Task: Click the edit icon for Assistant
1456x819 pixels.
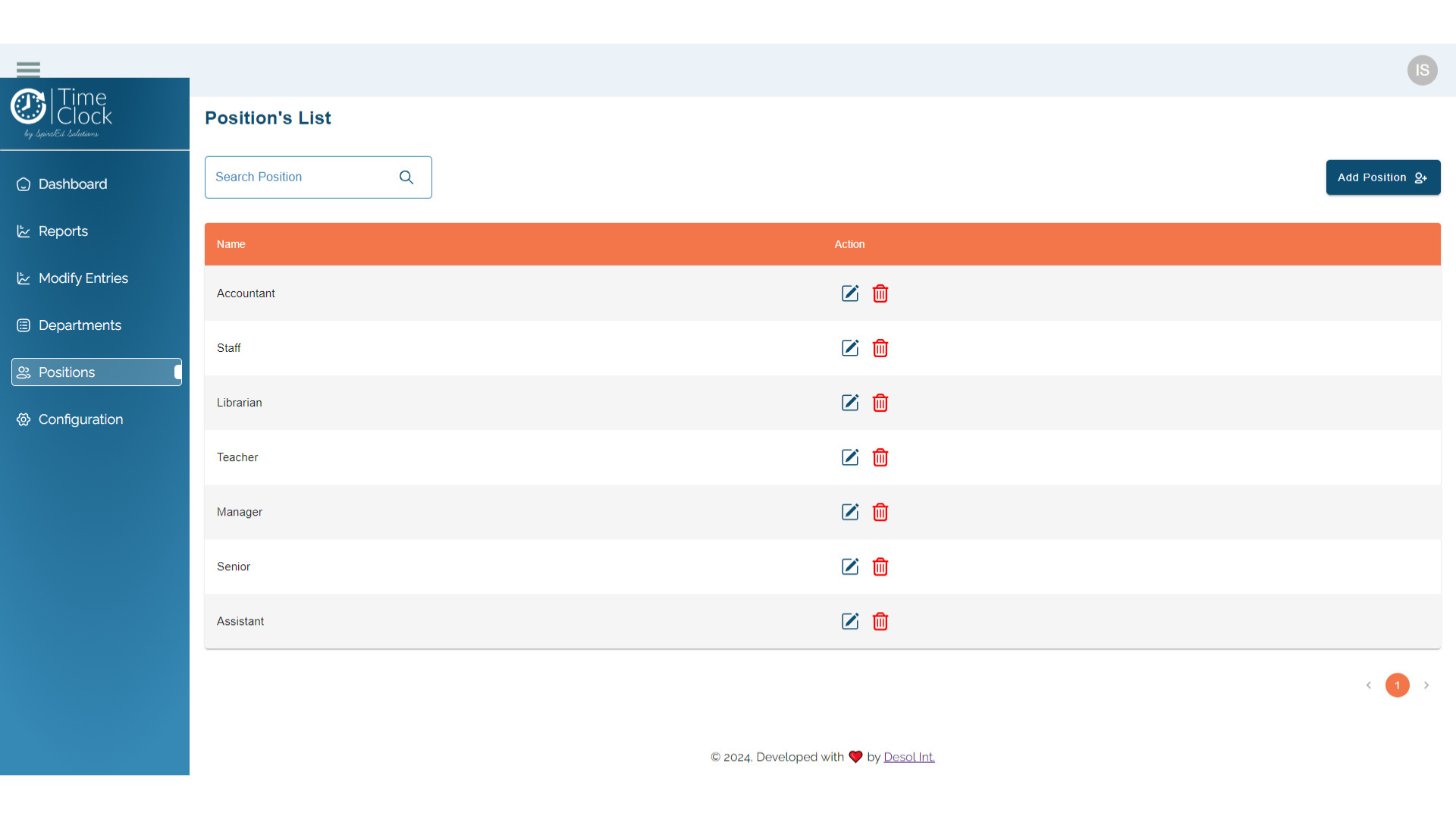Action: pyautogui.click(x=850, y=621)
